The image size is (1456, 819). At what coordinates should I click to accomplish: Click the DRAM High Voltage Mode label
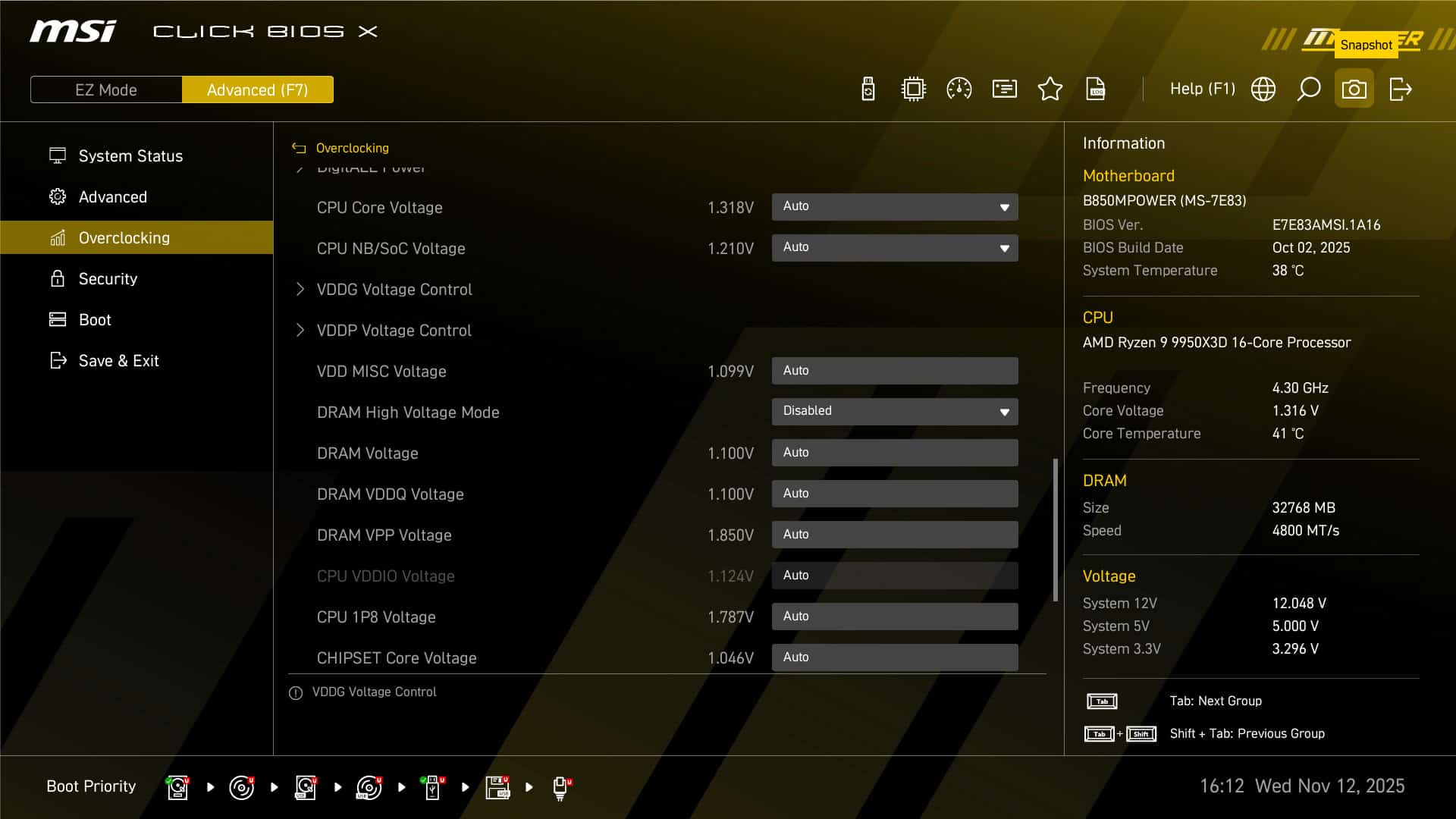[x=408, y=413]
